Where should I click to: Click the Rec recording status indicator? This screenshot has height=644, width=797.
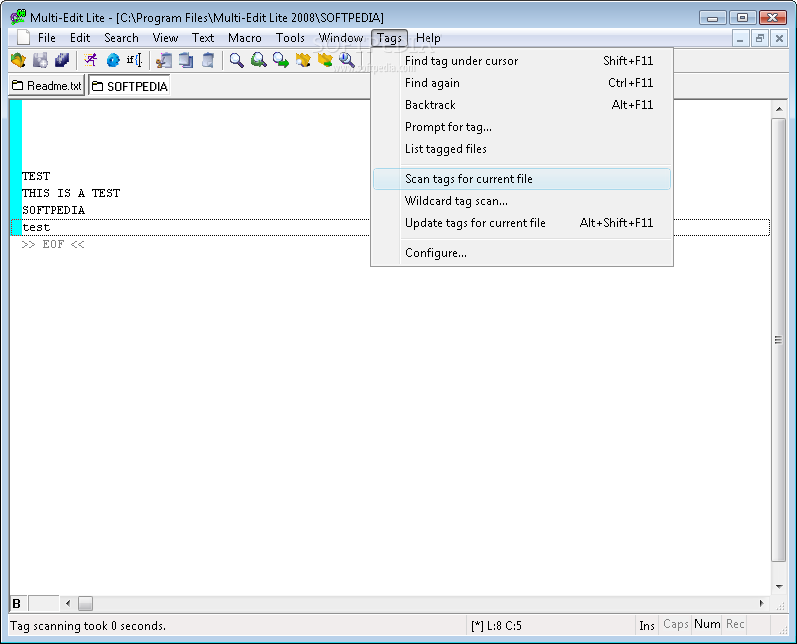point(735,624)
